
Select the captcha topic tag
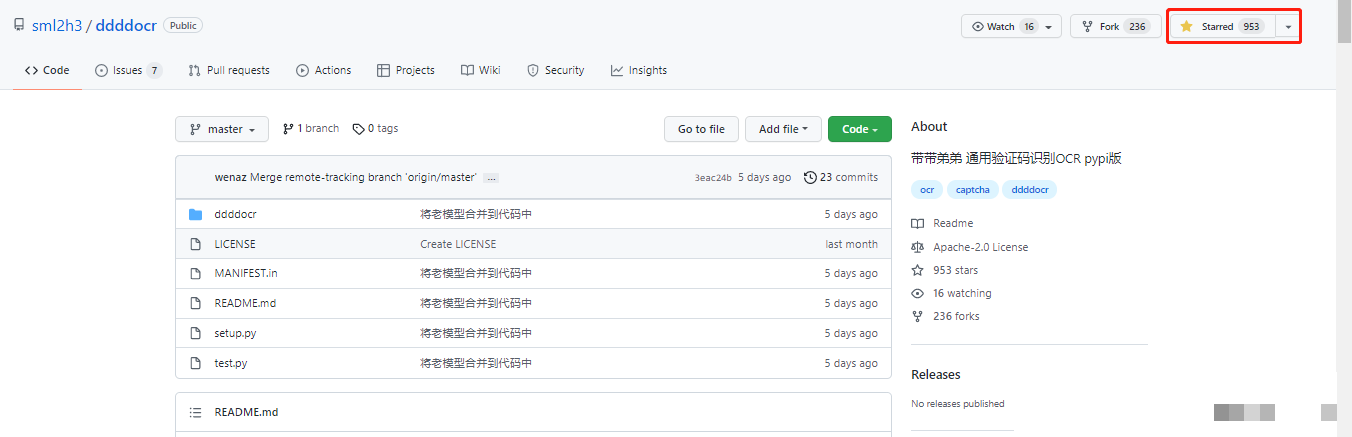pyautogui.click(x=972, y=190)
